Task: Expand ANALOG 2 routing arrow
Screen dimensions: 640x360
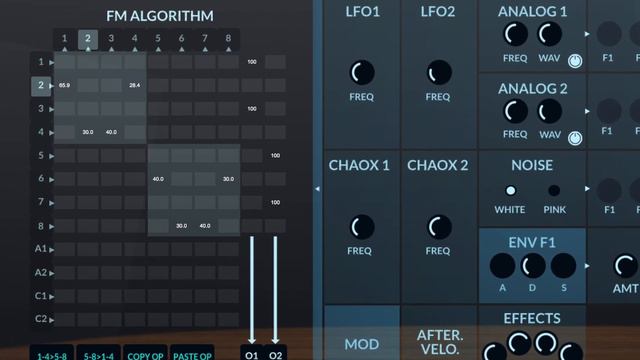Action: (587, 111)
